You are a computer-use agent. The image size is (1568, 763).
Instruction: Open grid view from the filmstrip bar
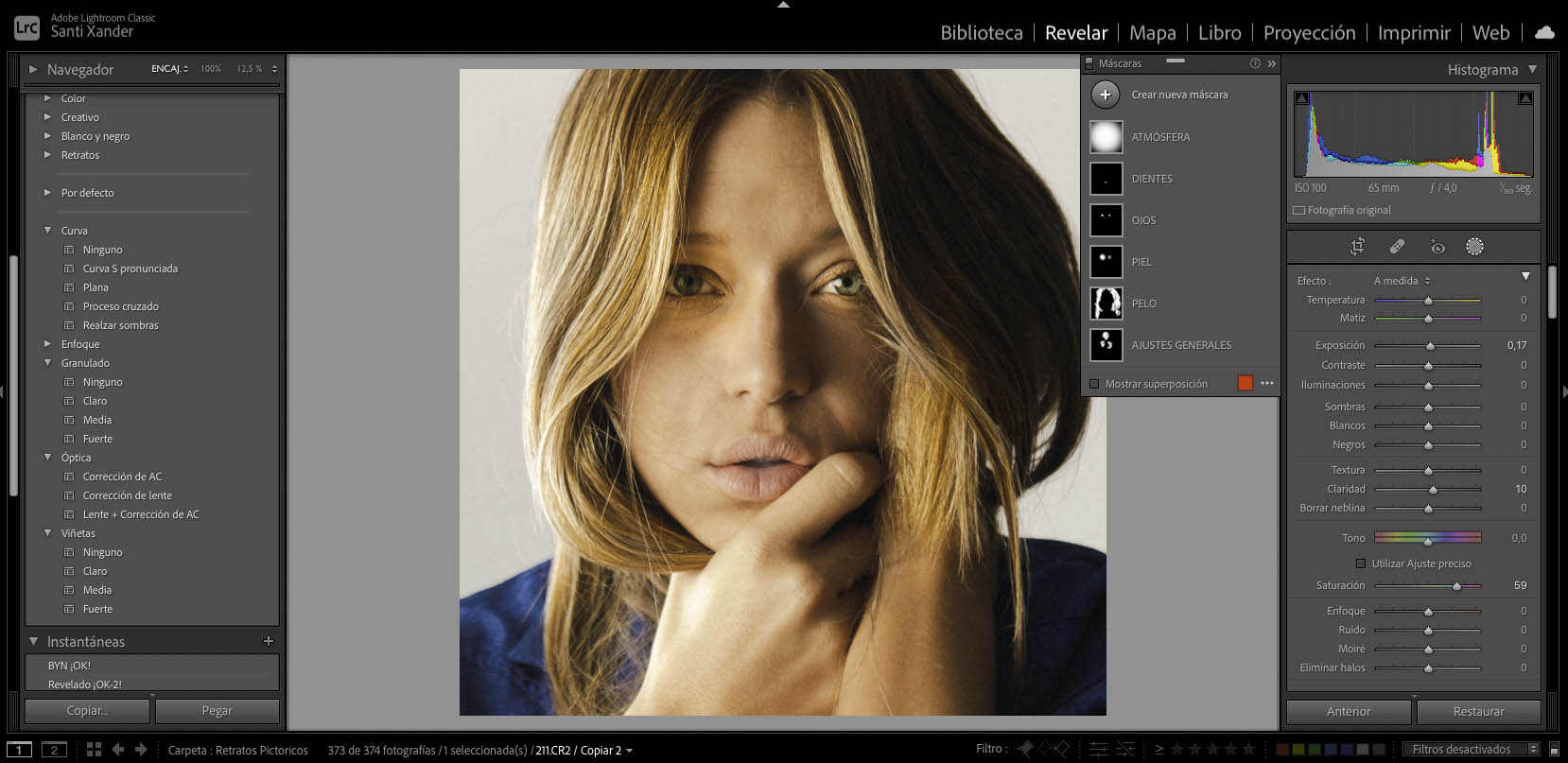point(94,750)
